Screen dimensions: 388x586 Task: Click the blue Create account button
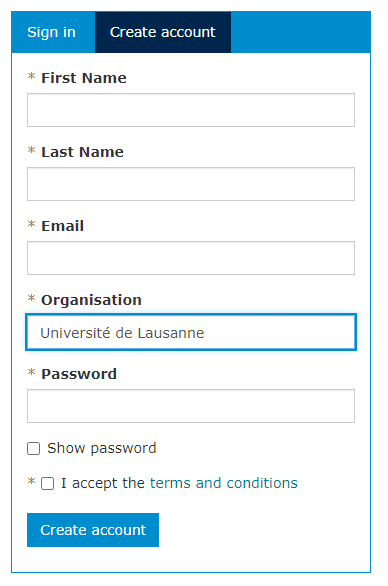[93, 530]
